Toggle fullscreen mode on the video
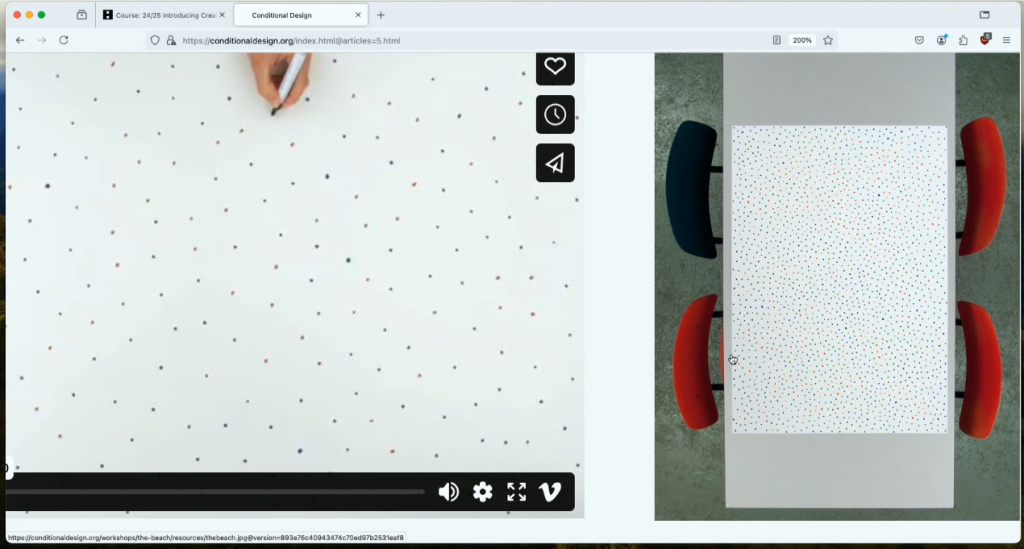This screenshot has width=1024, height=549. pyautogui.click(x=516, y=492)
